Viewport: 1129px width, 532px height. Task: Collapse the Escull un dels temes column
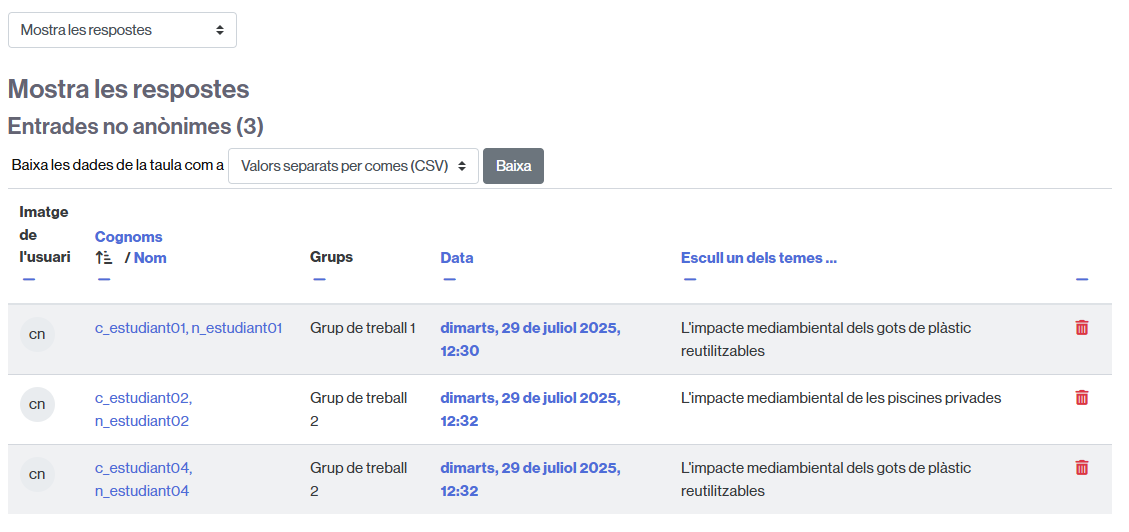(691, 279)
